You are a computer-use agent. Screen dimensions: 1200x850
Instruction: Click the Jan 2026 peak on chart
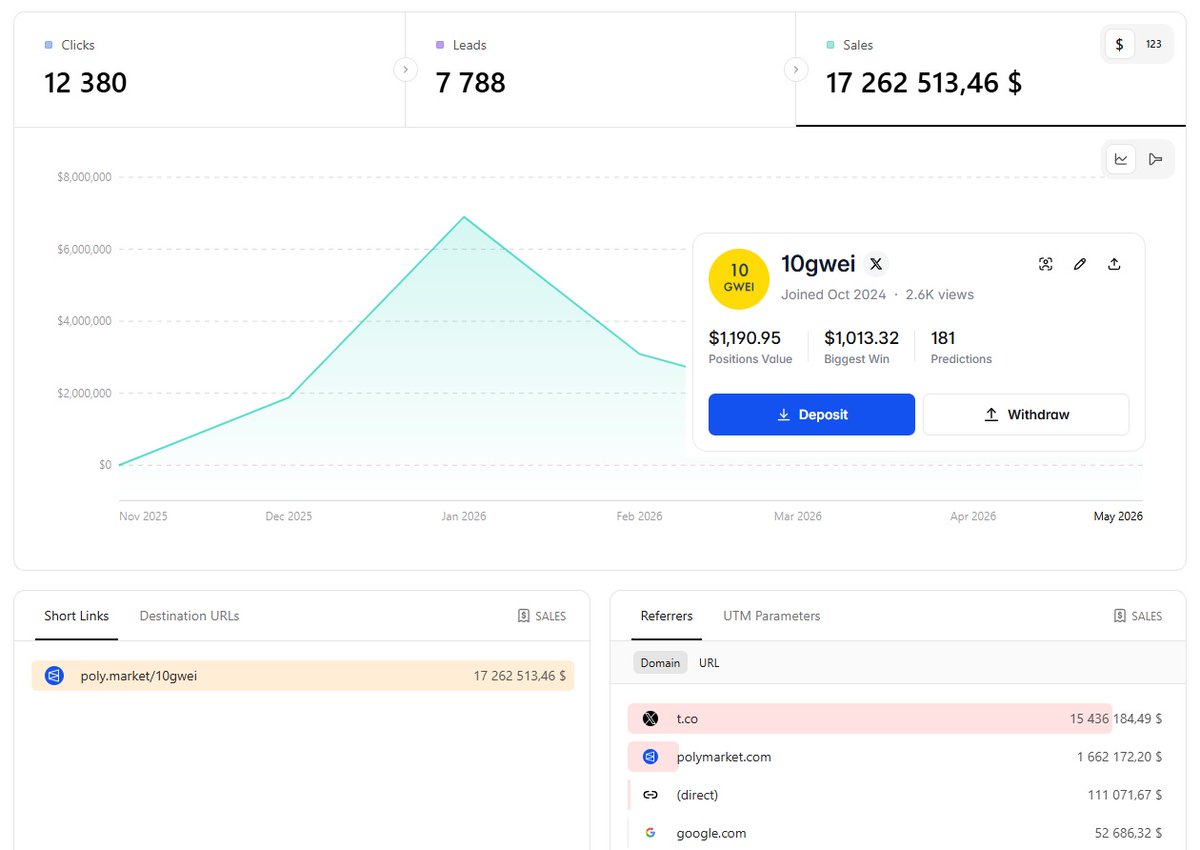[x=464, y=217]
